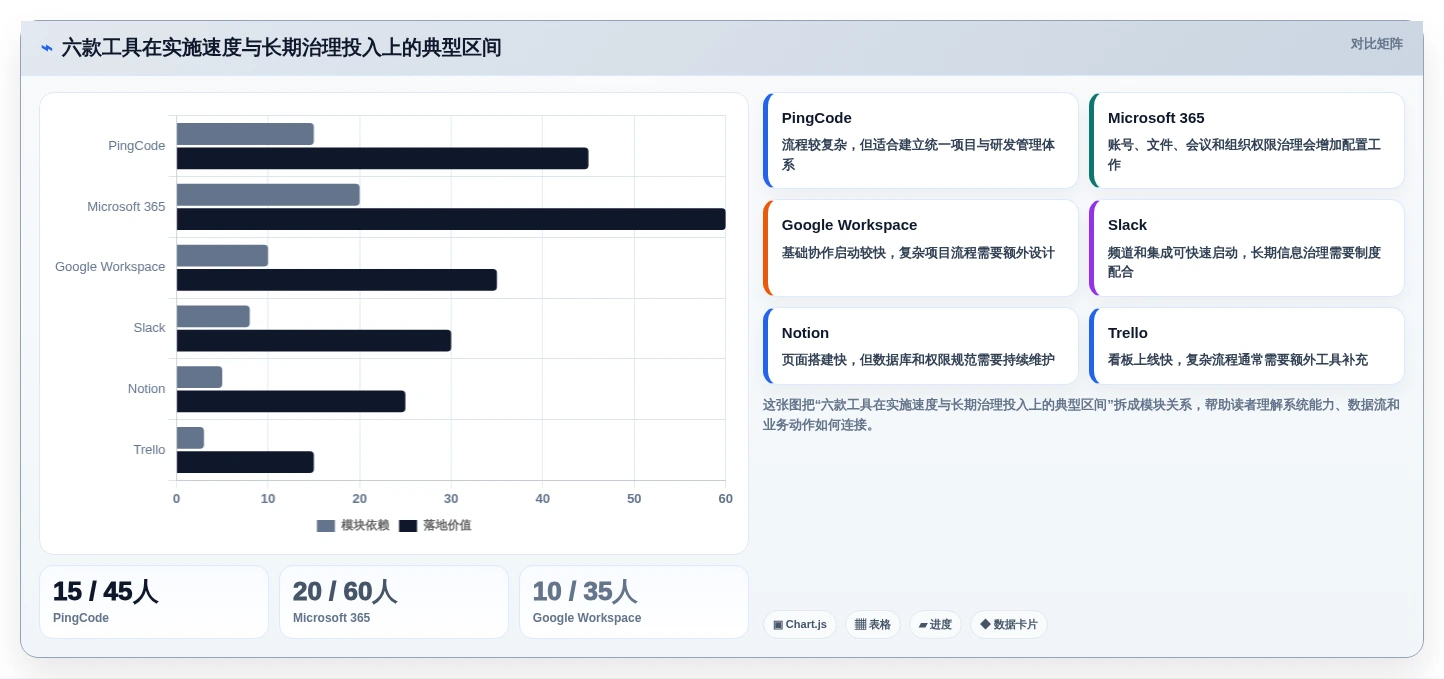Click the PingCode y-axis label

137,146
